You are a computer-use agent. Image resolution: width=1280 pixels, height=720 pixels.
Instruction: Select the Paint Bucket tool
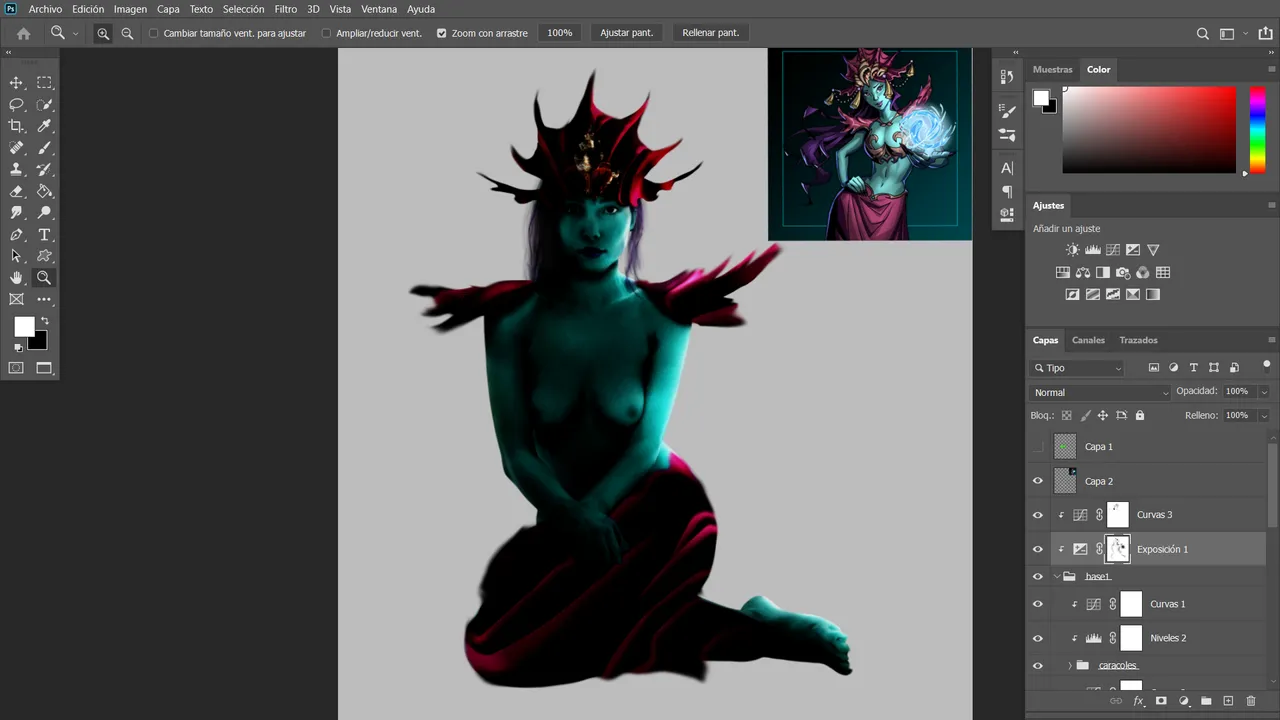44,191
